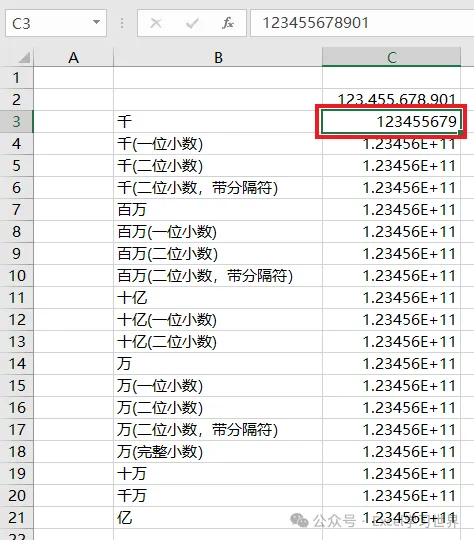The width and height of the screenshot is (474, 540).
Task: Confirm entry with the checkmark button
Action: click(x=192, y=23)
